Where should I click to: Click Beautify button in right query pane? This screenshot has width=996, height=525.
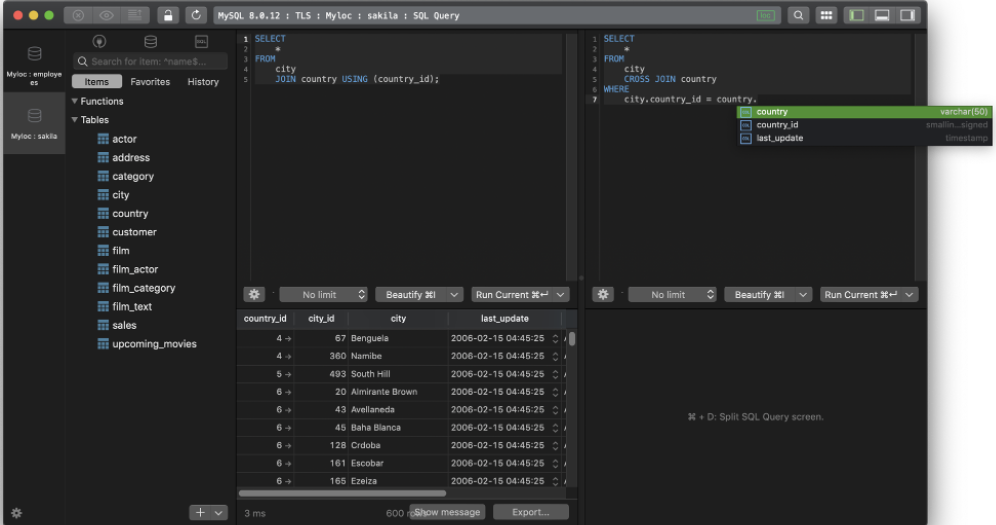[760, 295]
